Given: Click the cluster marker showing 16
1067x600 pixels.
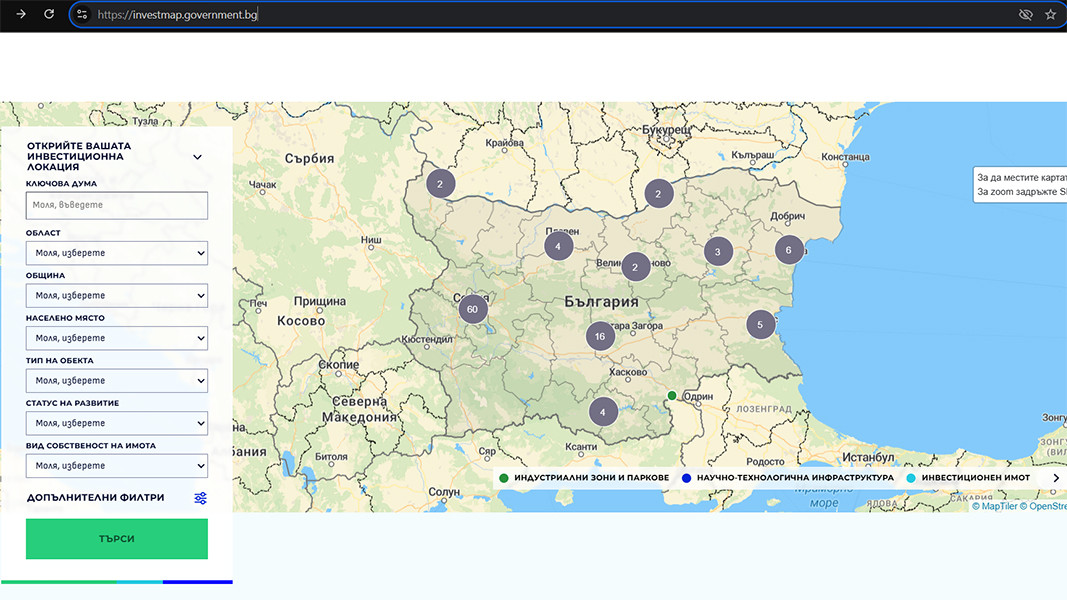Looking at the screenshot, I should coord(600,337).
